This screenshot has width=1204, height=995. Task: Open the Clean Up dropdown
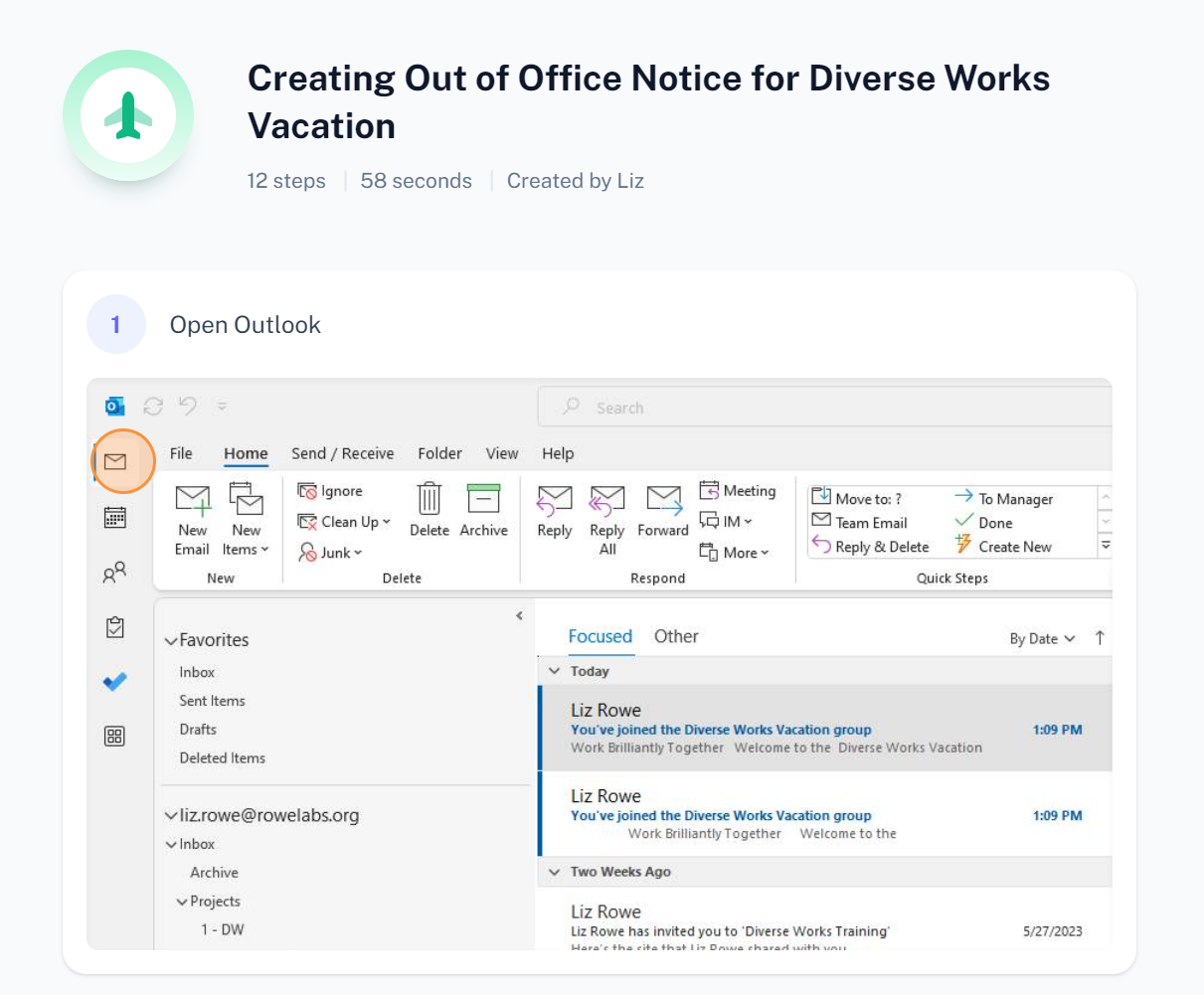(344, 522)
